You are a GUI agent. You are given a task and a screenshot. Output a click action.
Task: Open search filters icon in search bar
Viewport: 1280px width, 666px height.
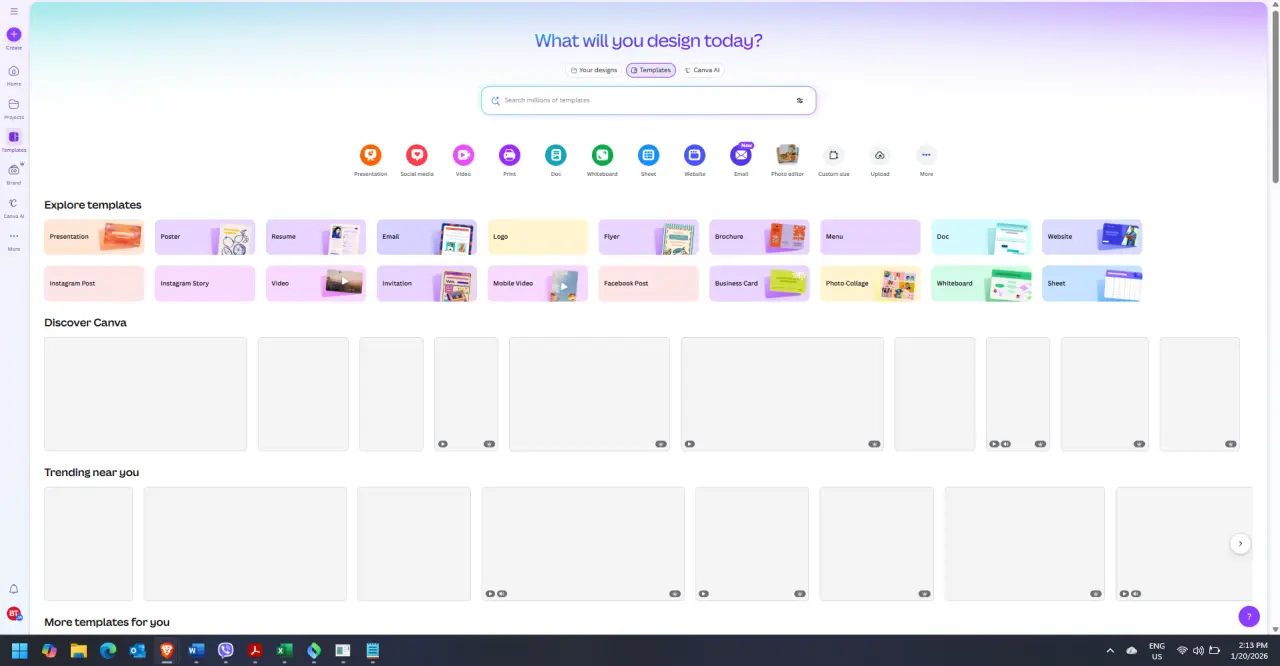coord(800,100)
